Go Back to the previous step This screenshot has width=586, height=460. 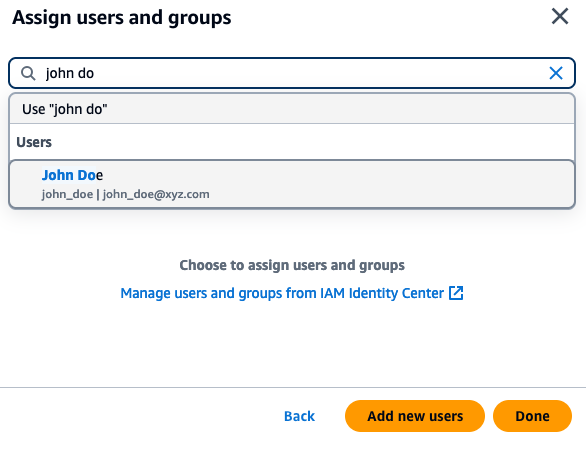(x=299, y=416)
